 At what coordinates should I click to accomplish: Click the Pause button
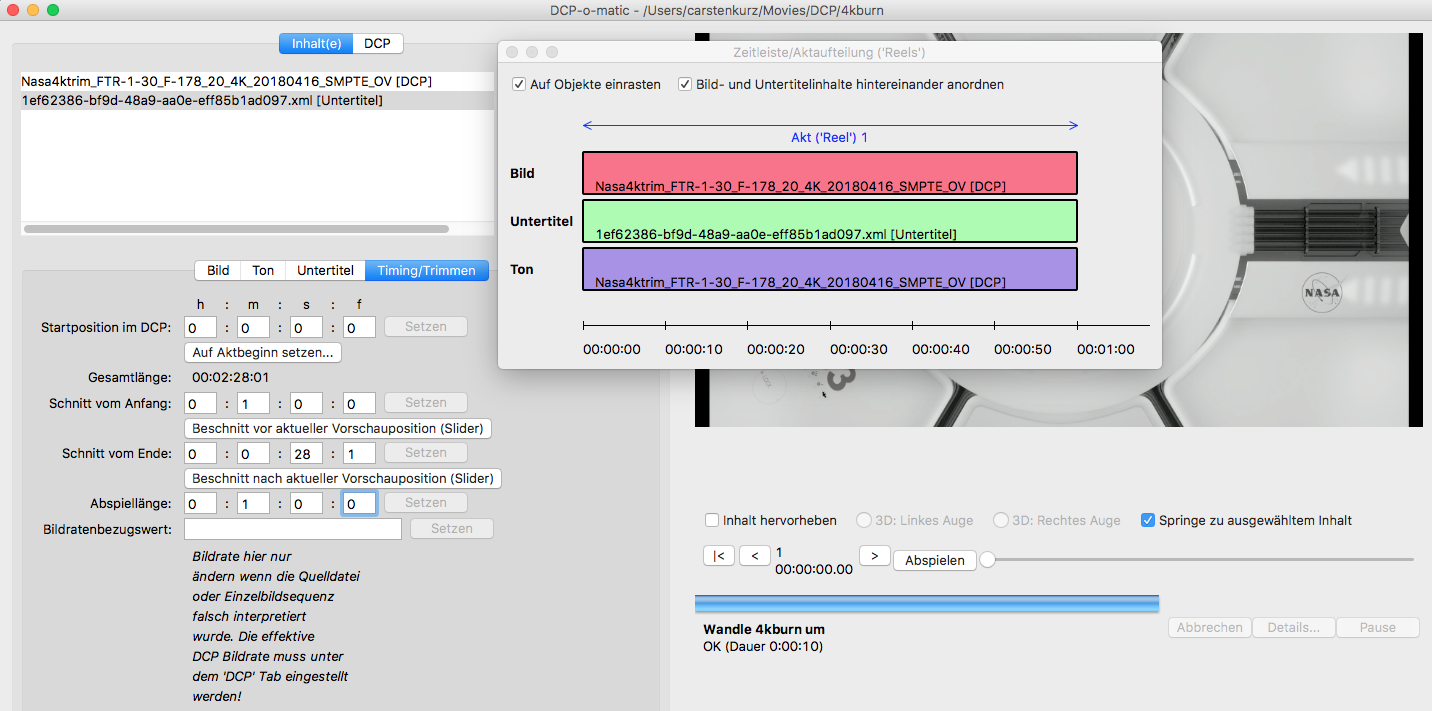pos(1378,627)
